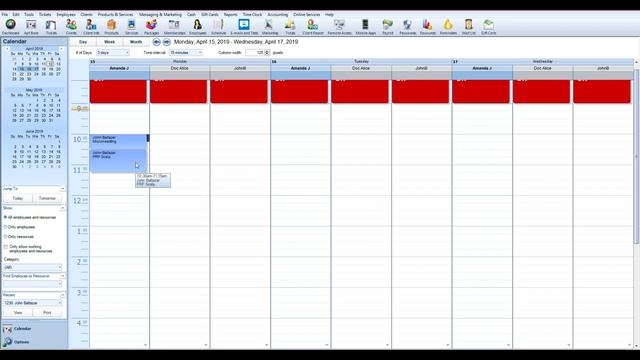Open the Services toolbar icon

pyautogui.click(x=131, y=27)
